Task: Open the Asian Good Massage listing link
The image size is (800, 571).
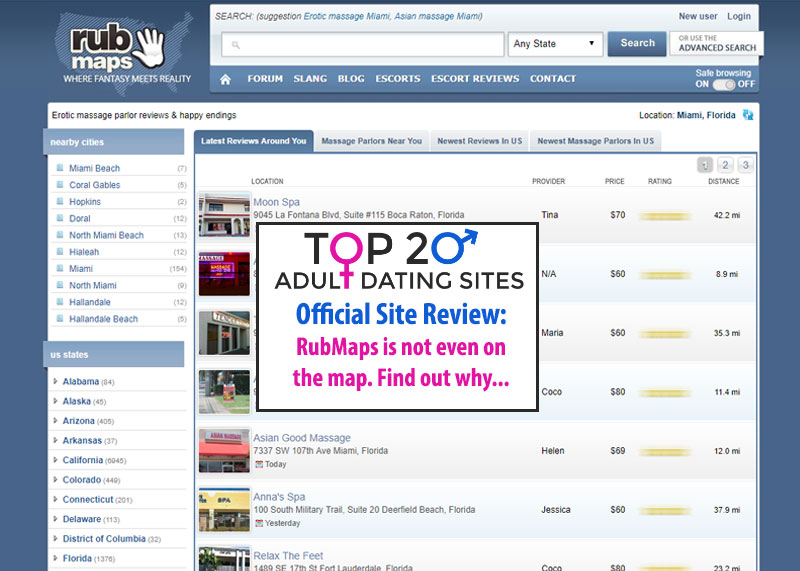Action: click(x=302, y=438)
